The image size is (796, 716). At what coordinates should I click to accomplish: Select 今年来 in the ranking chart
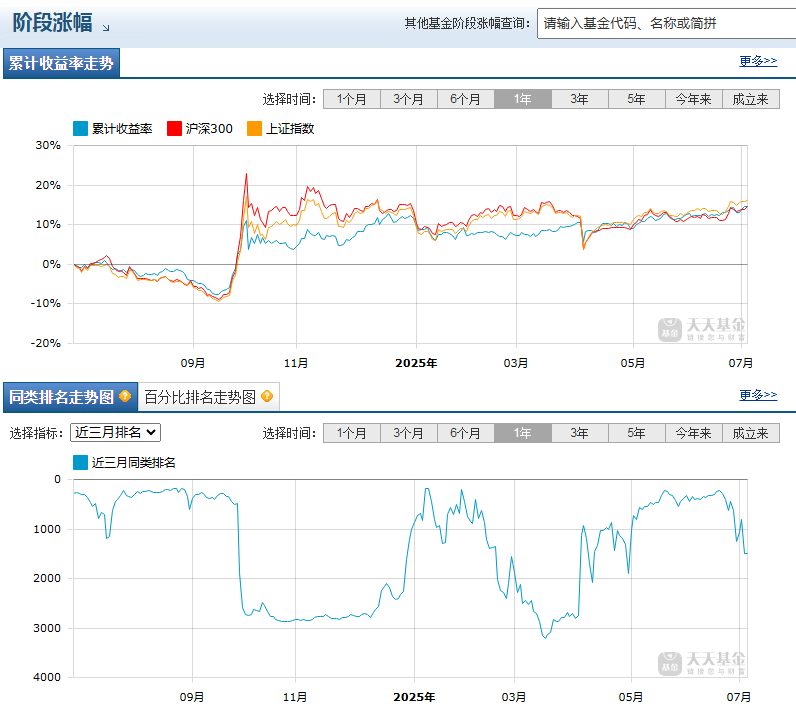[x=694, y=433]
